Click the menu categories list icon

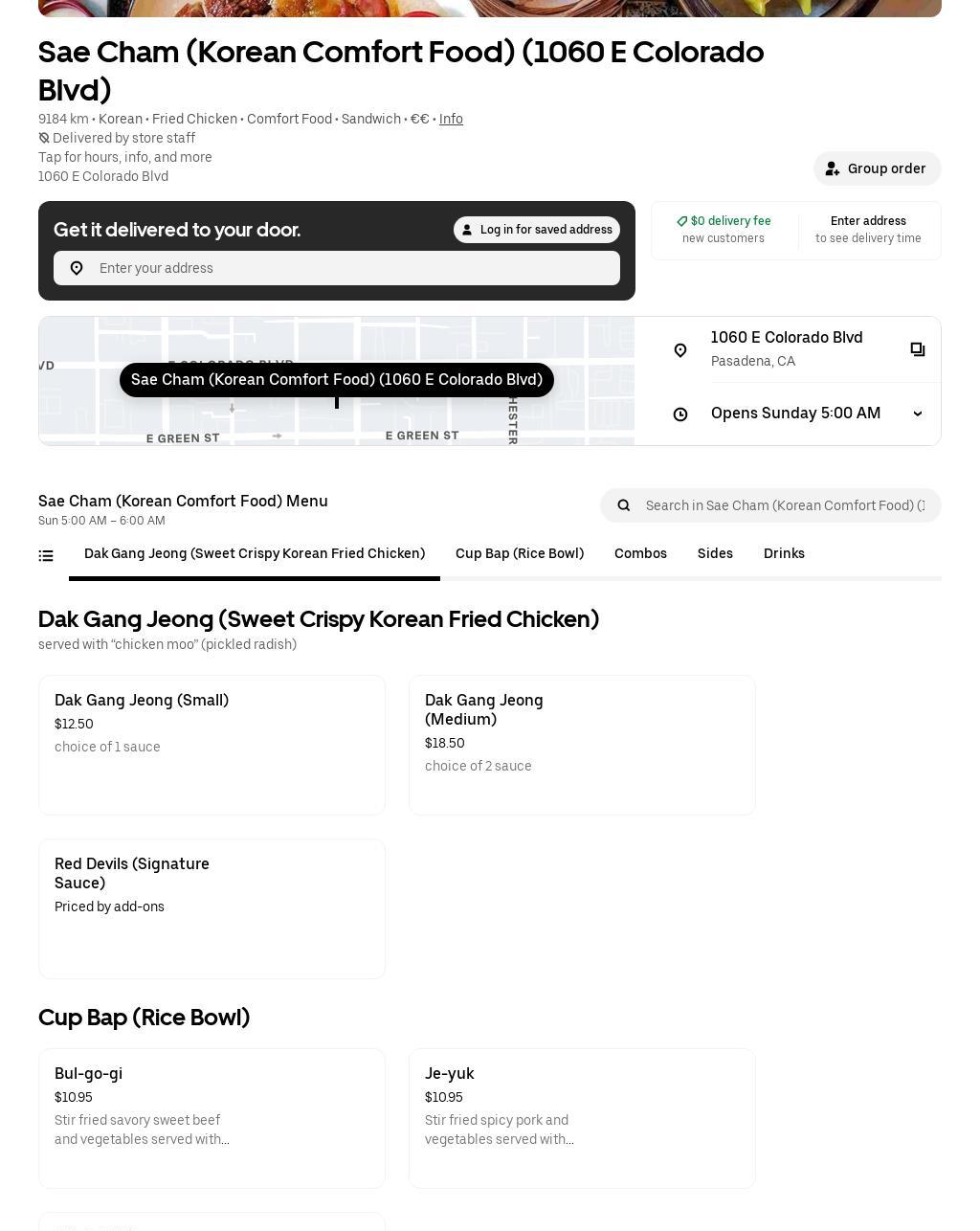tap(46, 555)
